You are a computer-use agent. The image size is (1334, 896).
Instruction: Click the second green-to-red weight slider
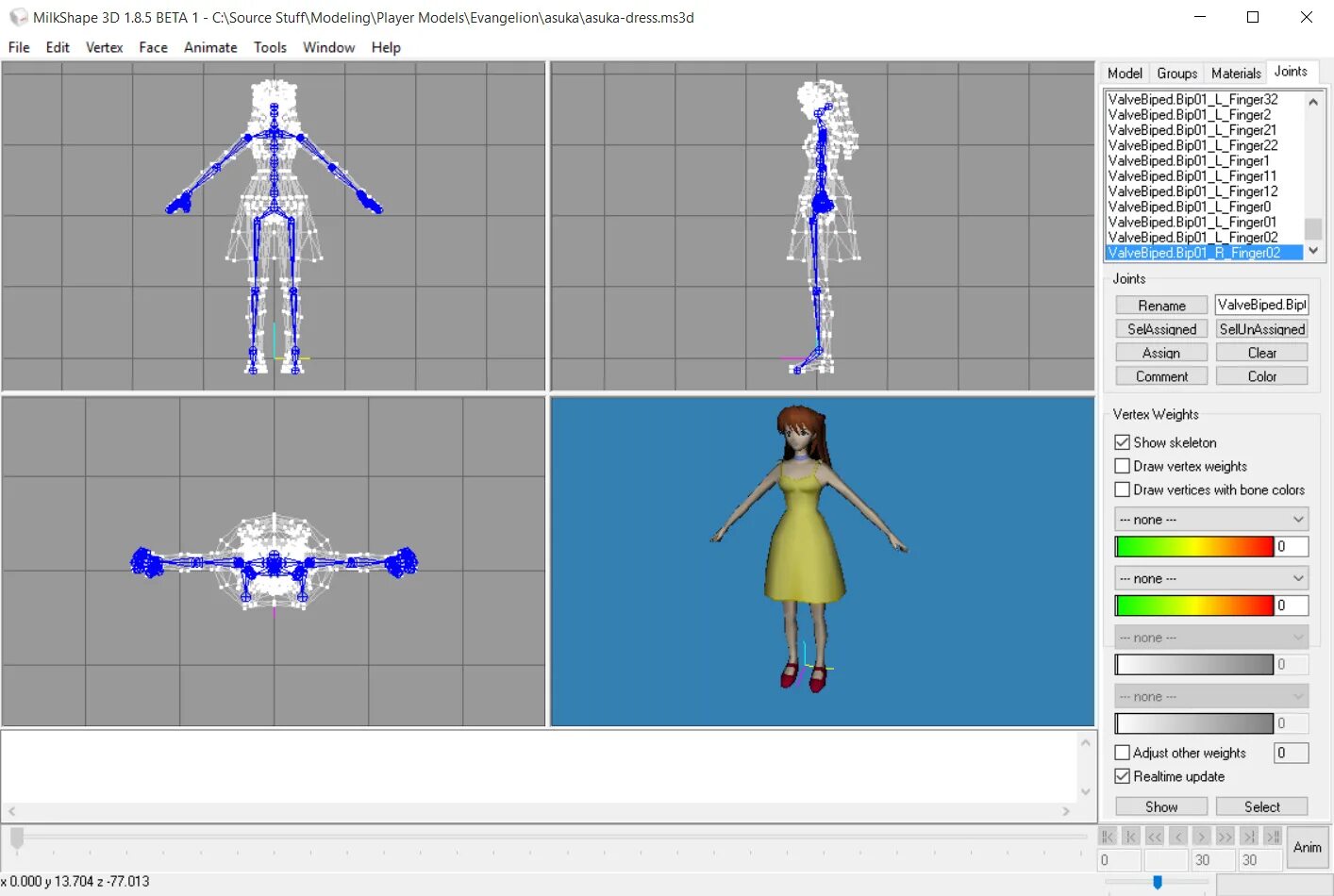pyautogui.click(x=1194, y=606)
